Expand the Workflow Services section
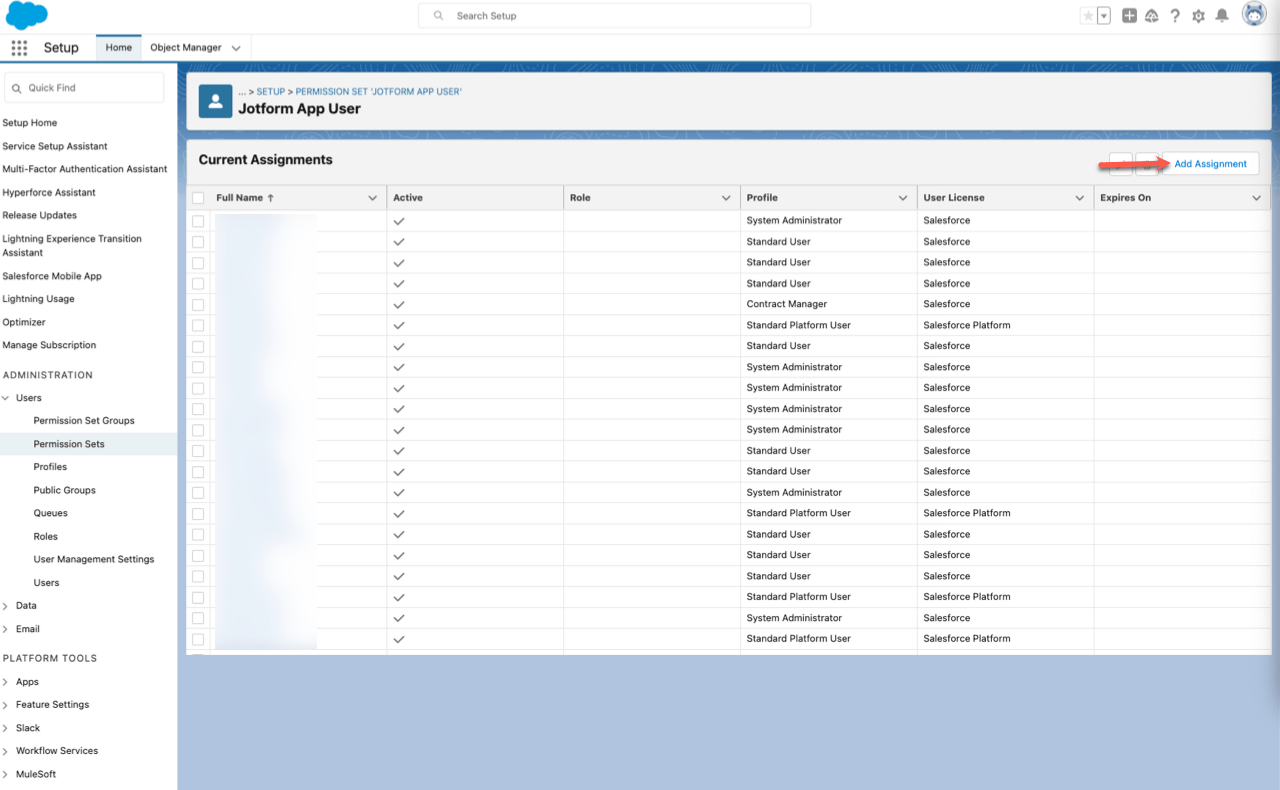Viewport: 1280px width, 790px height. (x=6, y=751)
